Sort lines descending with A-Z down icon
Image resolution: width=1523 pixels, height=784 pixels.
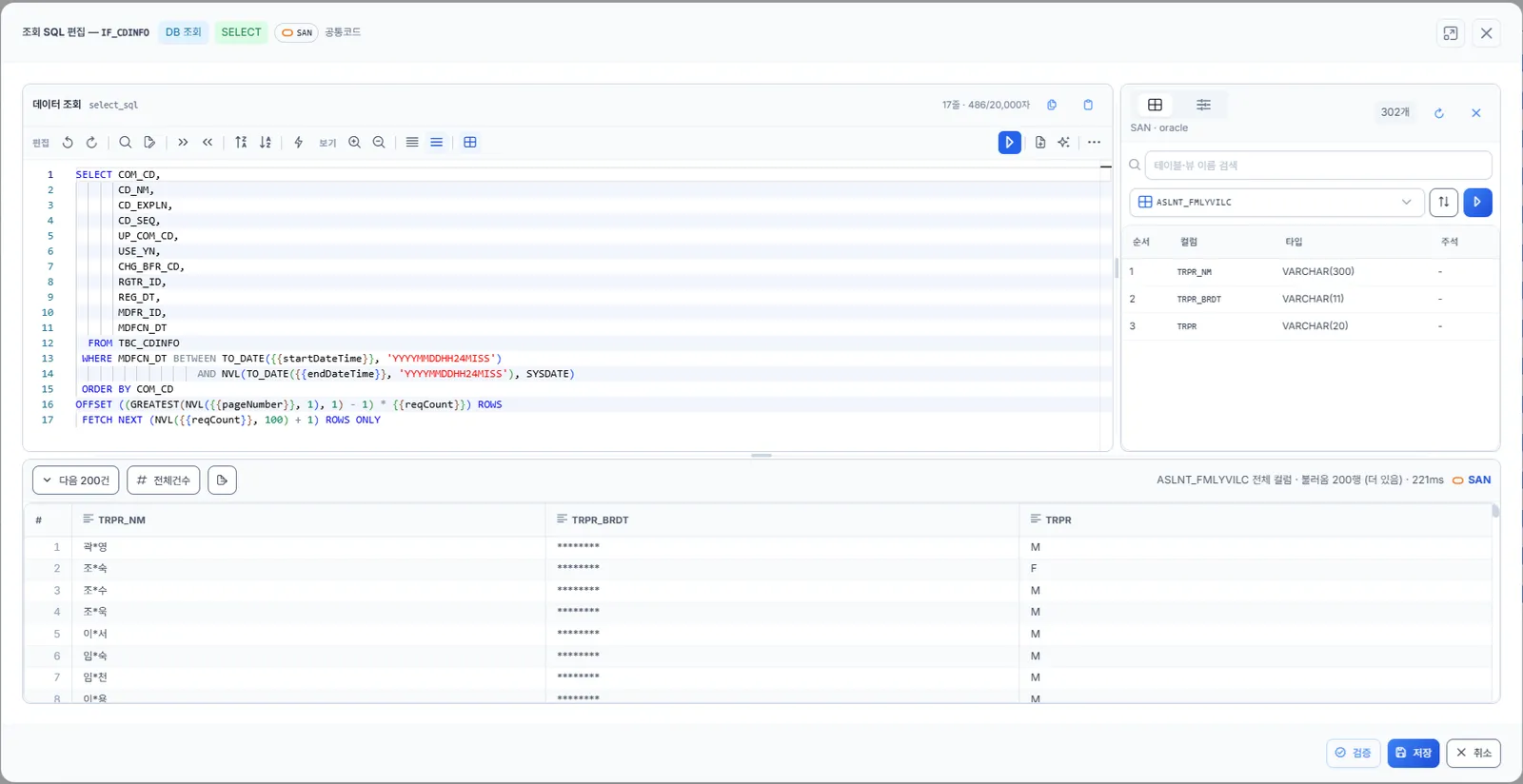[266, 143]
